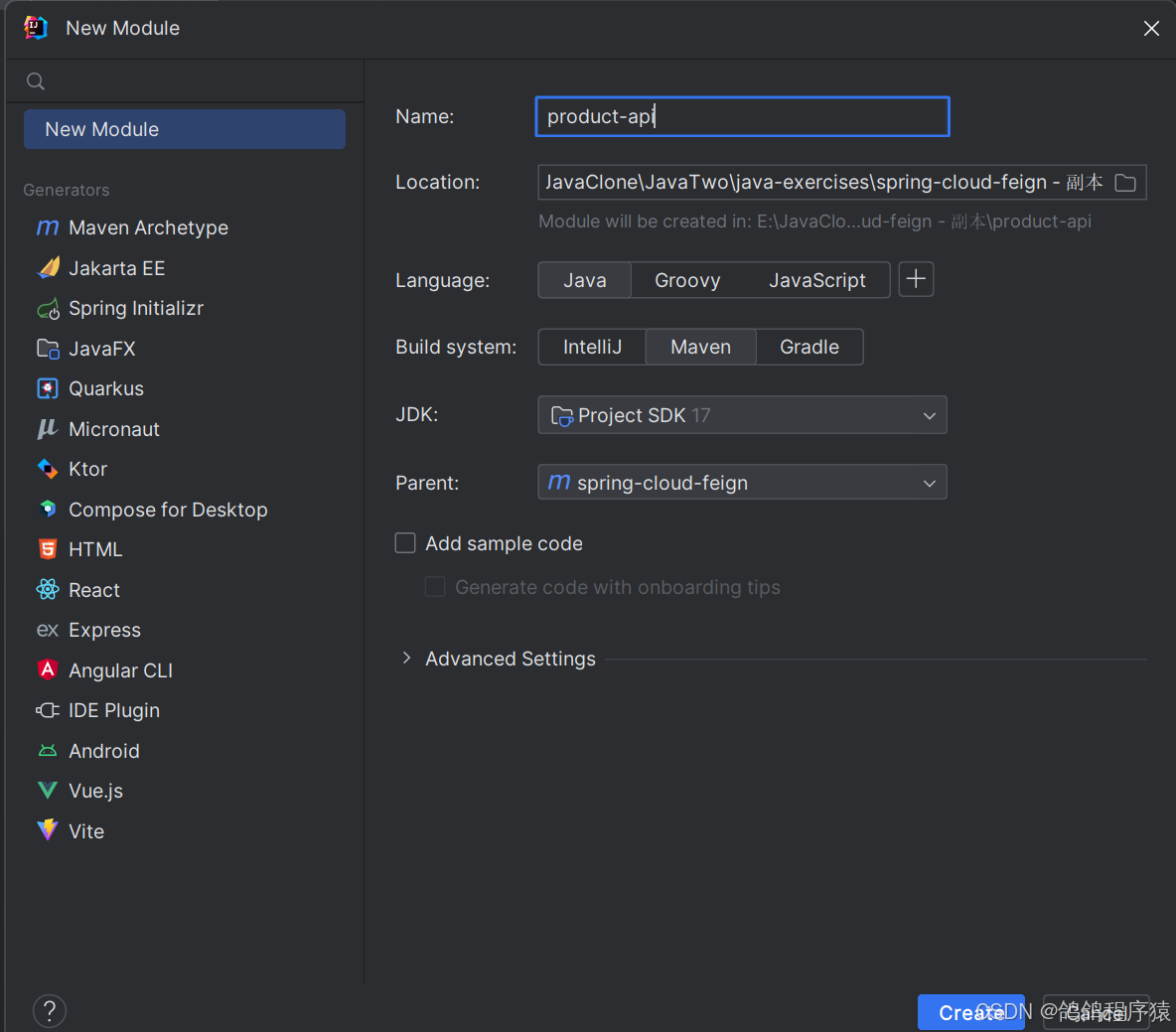Click the React label
Image resolution: width=1176 pixels, height=1032 pixels.
(93, 589)
